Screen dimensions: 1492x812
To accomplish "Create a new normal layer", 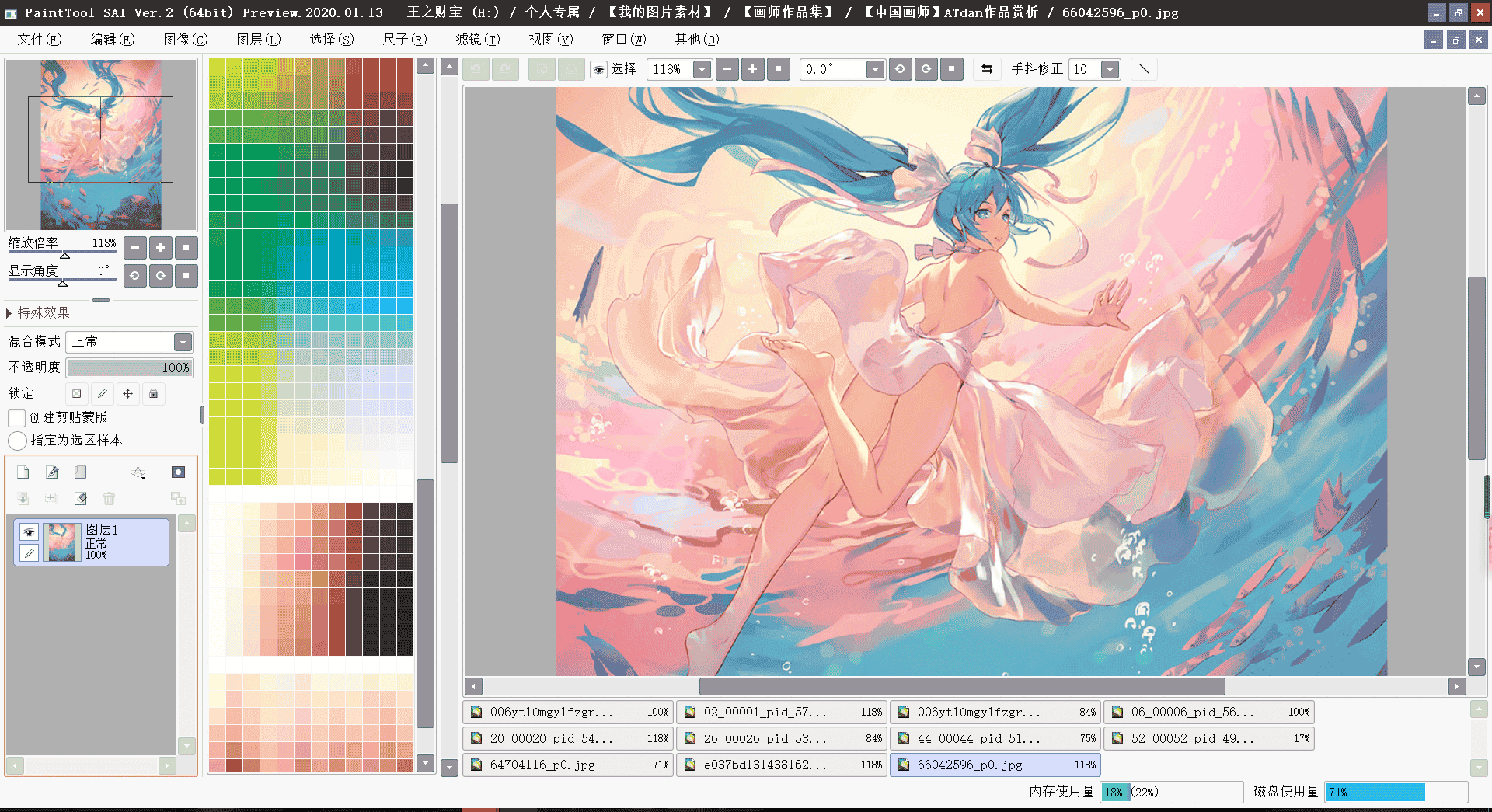I will pyautogui.click(x=23, y=472).
